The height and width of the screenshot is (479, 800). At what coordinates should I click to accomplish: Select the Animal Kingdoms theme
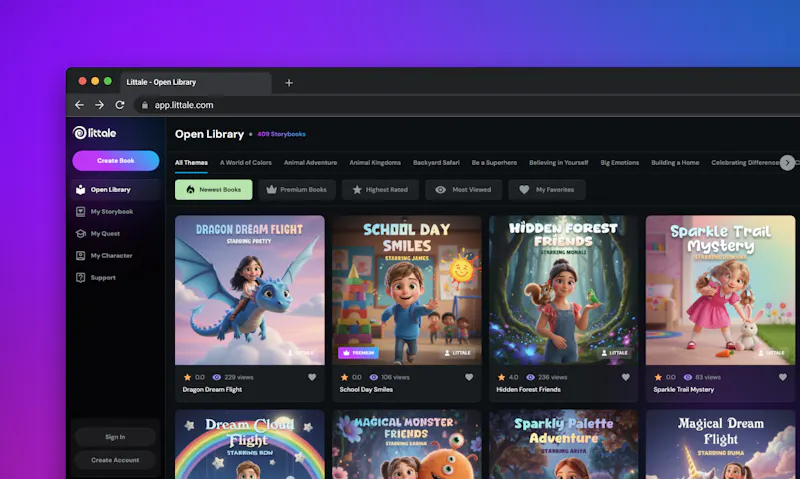[x=375, y=163]
